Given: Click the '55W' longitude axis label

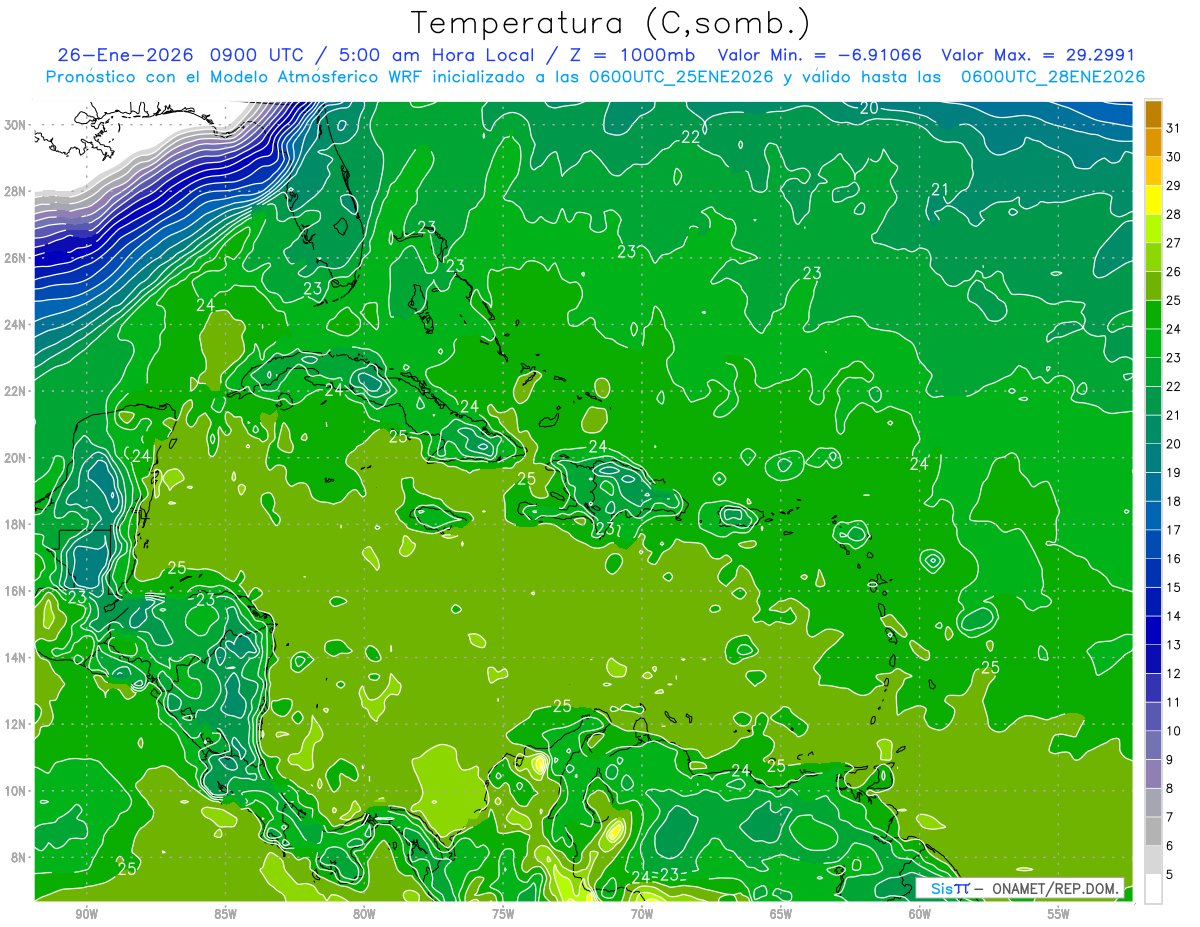Looking at the screenshot, I should tap(1059, 914).
